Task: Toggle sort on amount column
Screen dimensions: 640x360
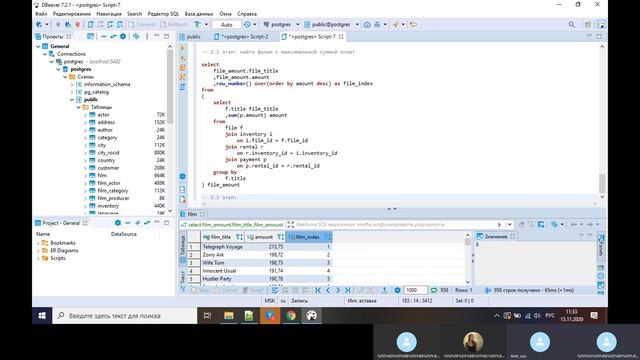Action: (280, 237)
